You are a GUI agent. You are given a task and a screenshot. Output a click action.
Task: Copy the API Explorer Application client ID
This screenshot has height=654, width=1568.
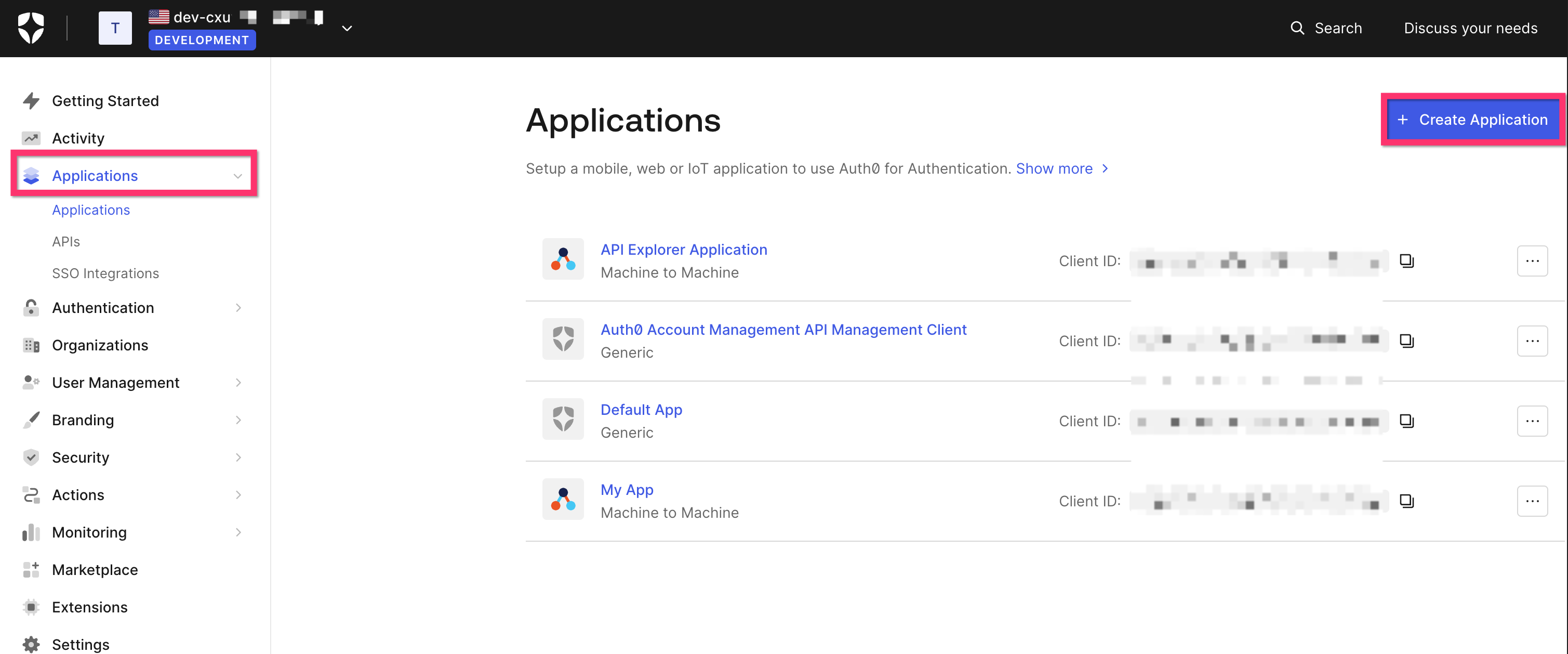coord(1406,261)
